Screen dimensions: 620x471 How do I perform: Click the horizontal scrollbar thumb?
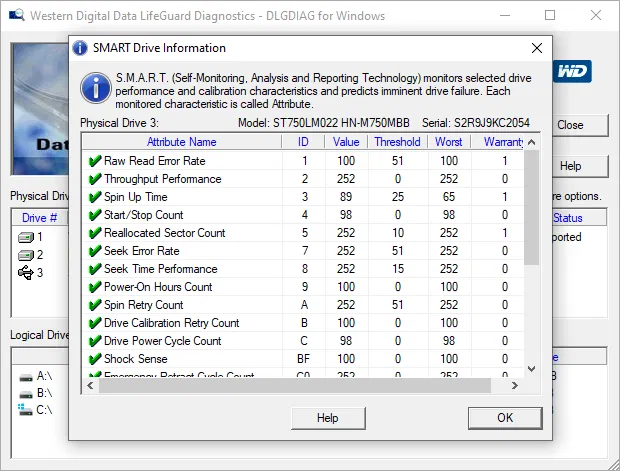tap(295, 386)
